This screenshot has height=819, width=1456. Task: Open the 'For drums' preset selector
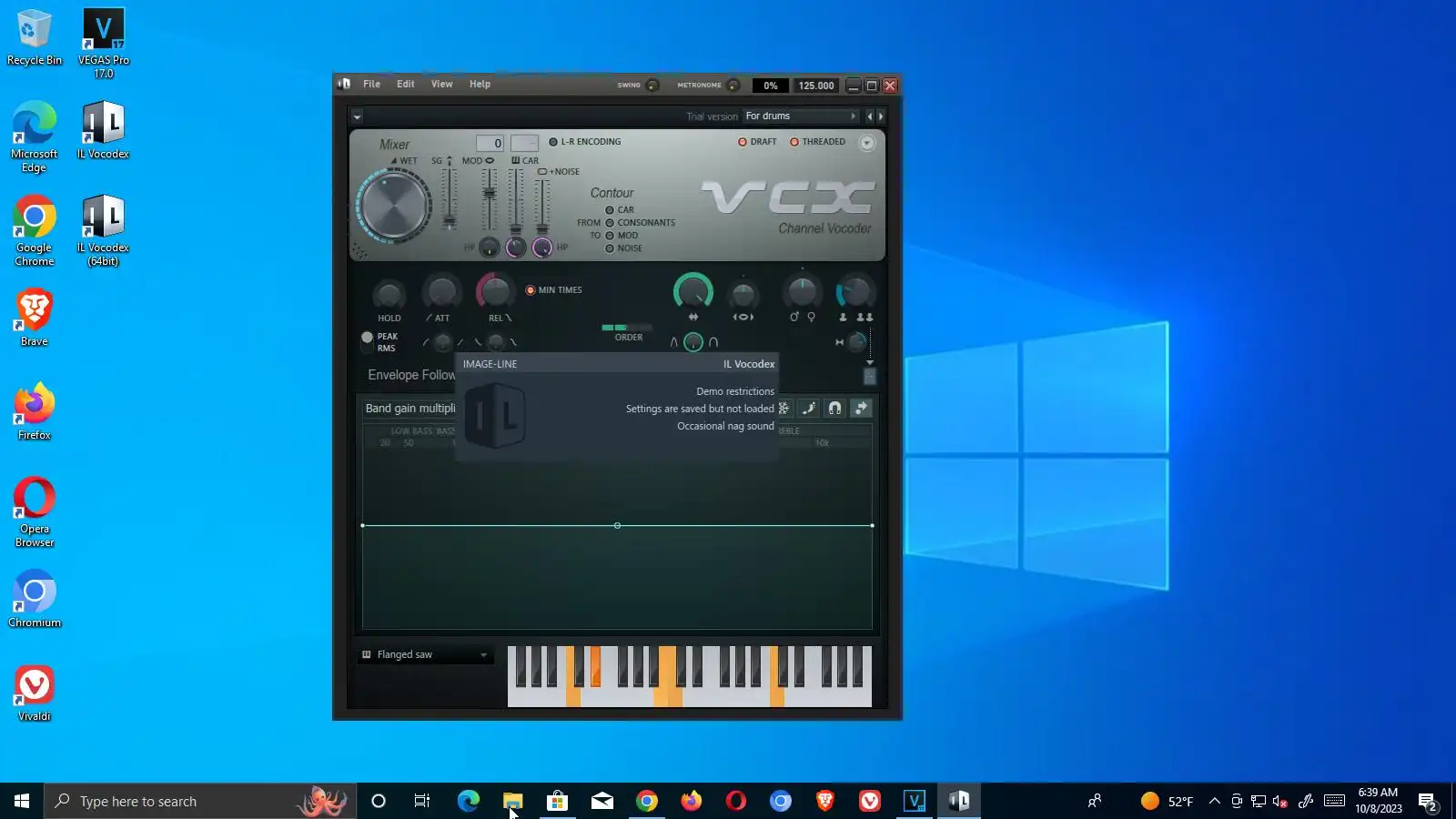click(x=800, y=116)
